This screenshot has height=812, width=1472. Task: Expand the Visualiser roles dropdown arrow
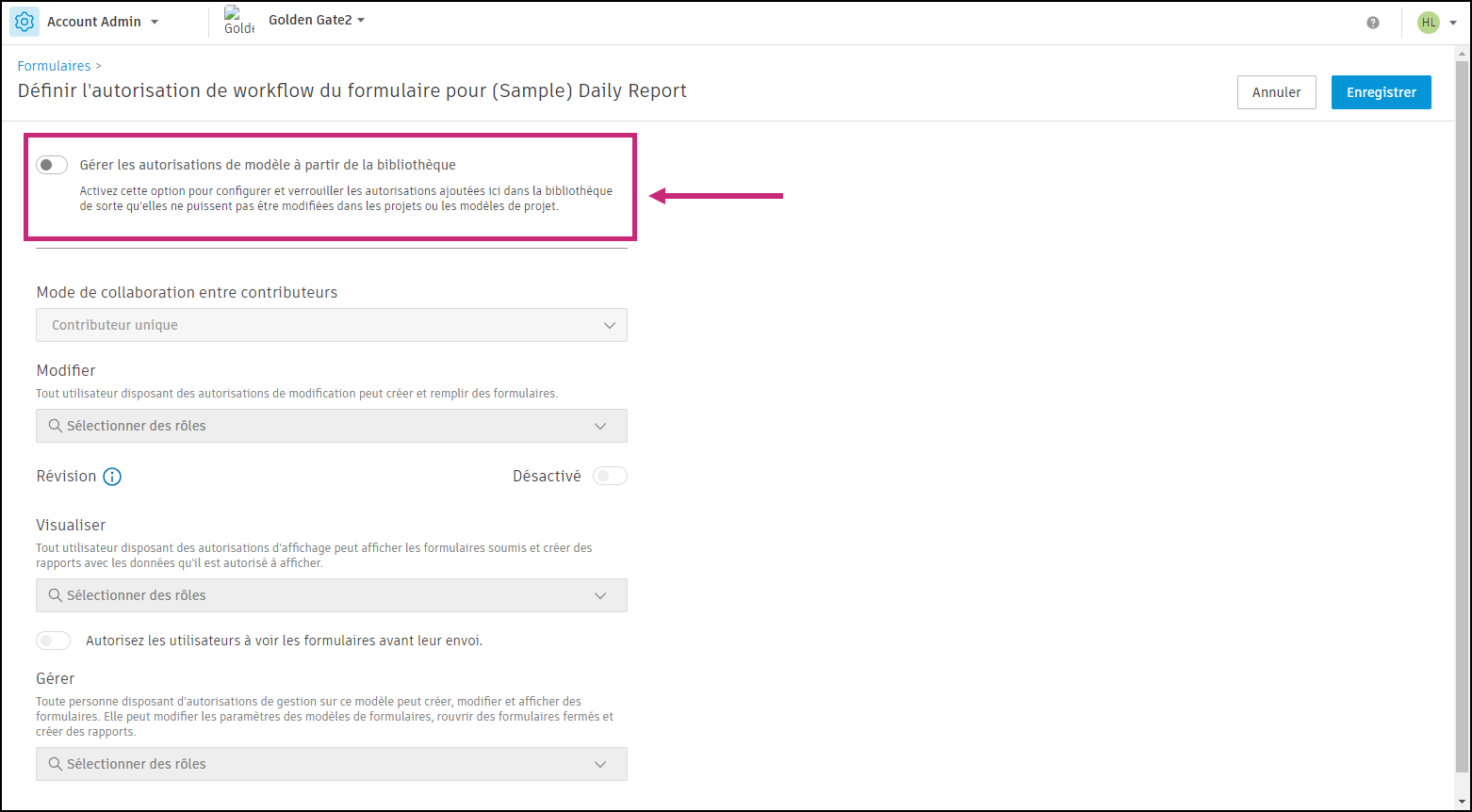coord(600,595)
